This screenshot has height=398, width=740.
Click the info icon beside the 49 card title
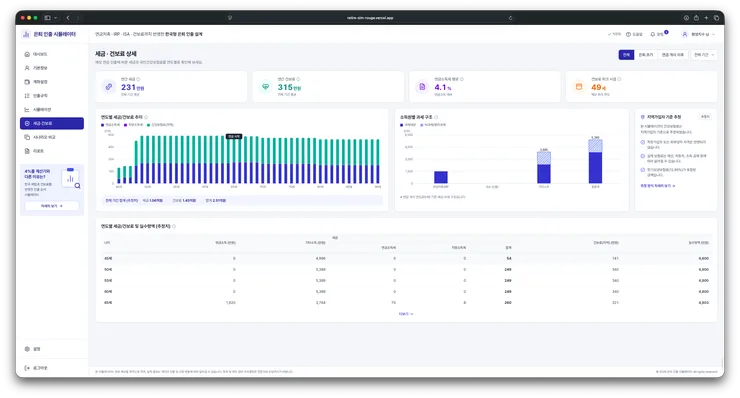619,79
